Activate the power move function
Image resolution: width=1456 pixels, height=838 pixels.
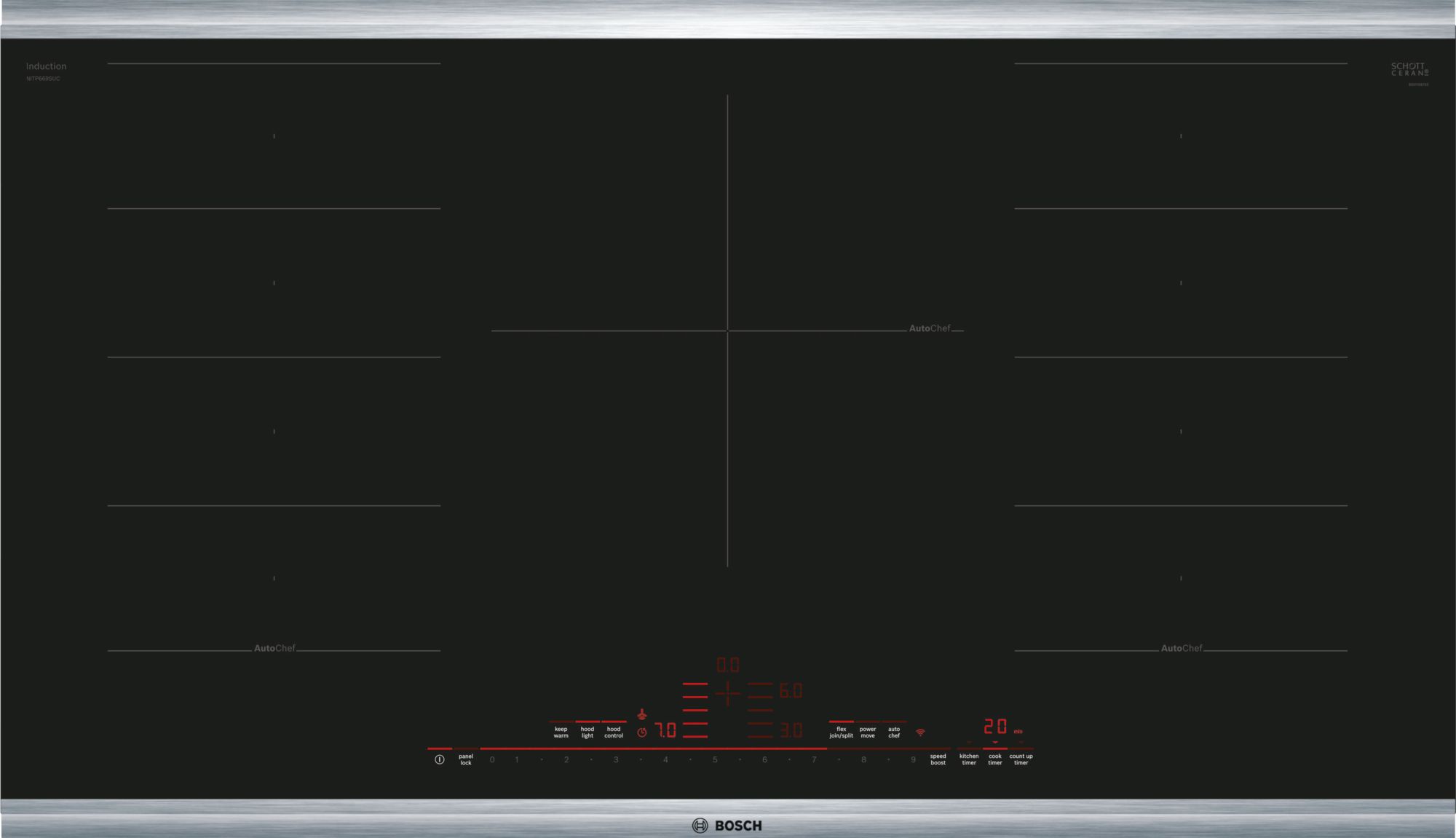click(x=868, y=732)
